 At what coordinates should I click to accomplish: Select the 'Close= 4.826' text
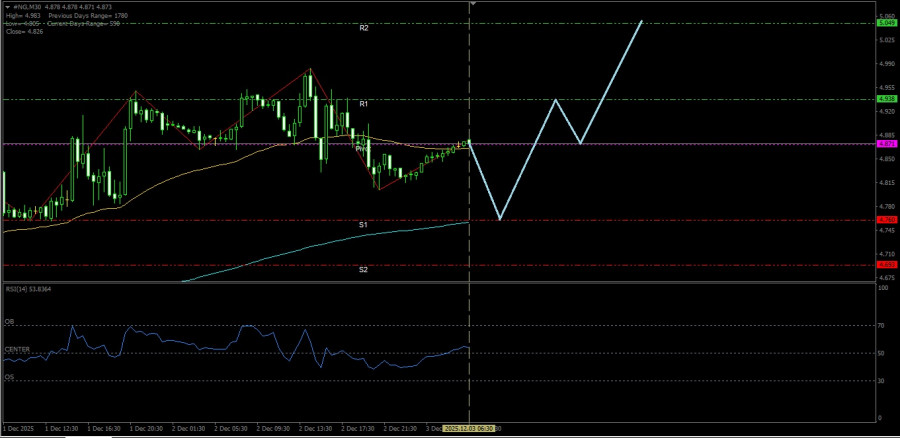[24, 32]
